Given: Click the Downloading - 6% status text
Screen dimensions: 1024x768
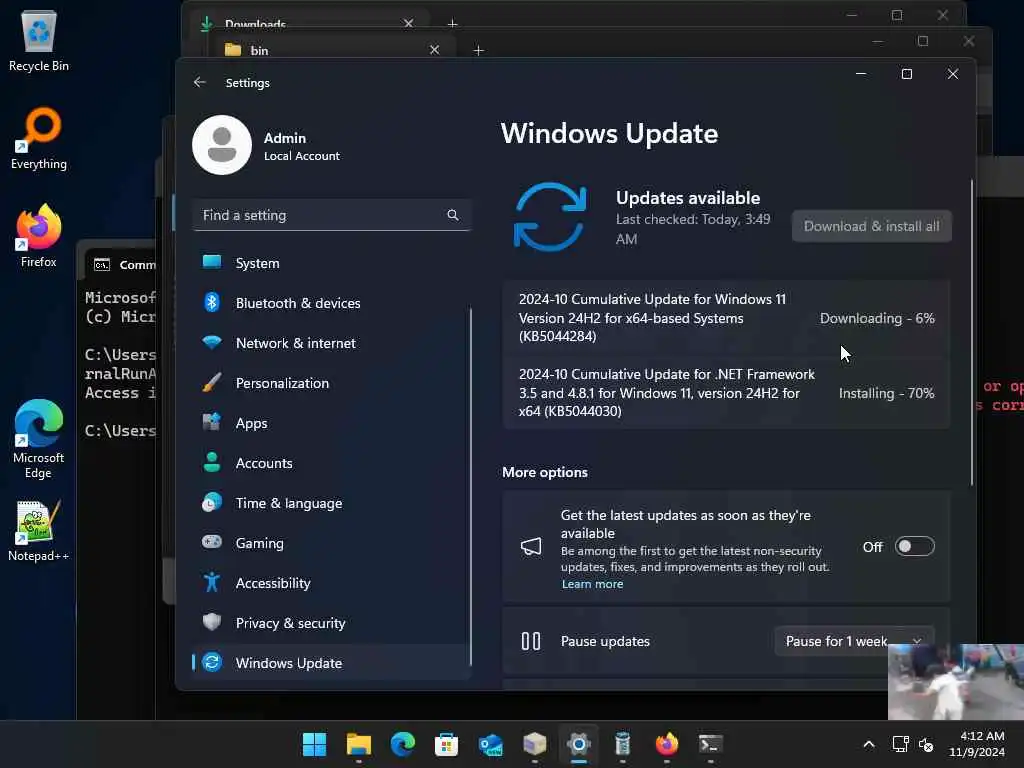Looking at the screenshot, I should (877, 318).
